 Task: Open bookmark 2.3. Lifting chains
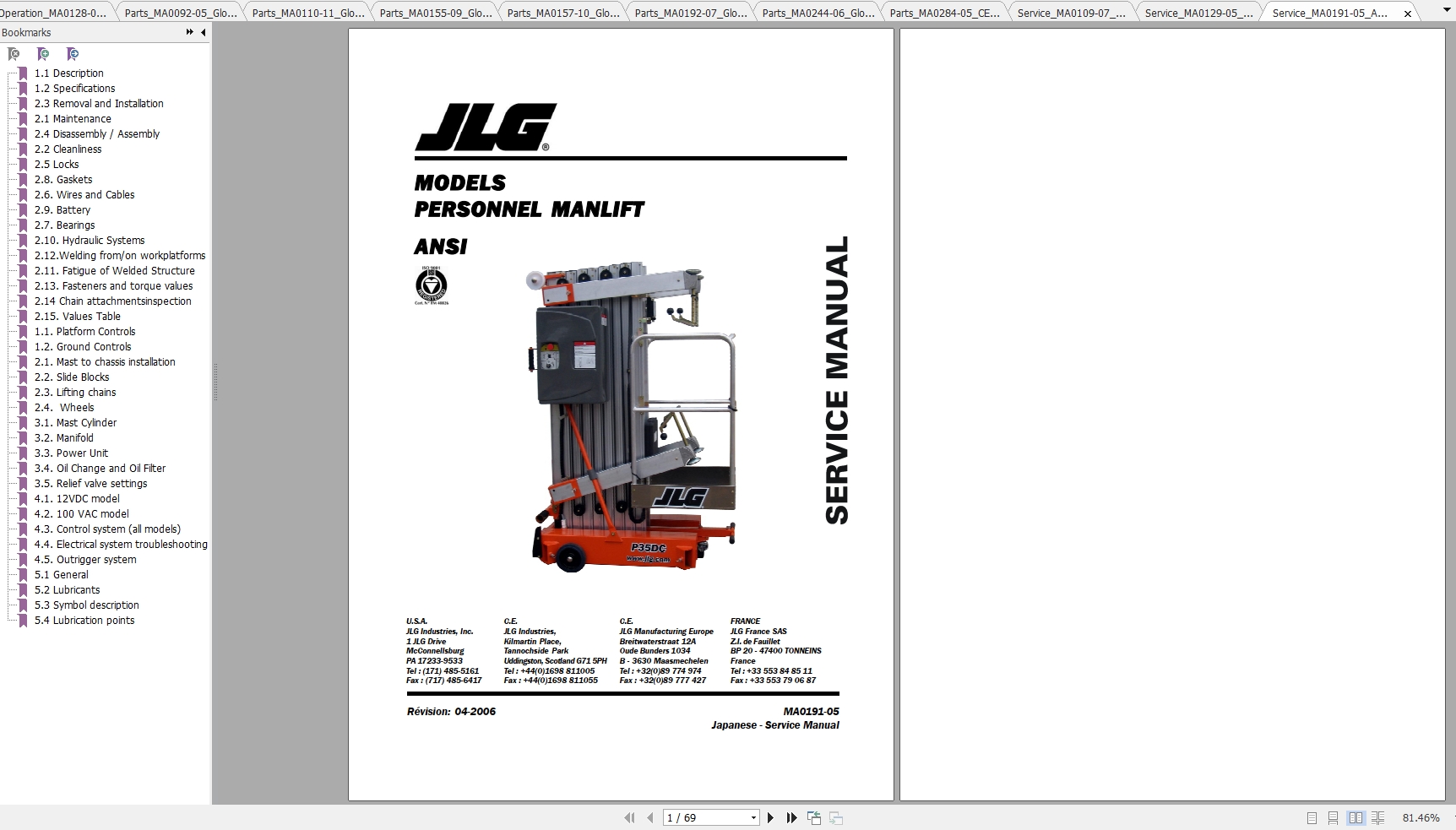point(75,393)
